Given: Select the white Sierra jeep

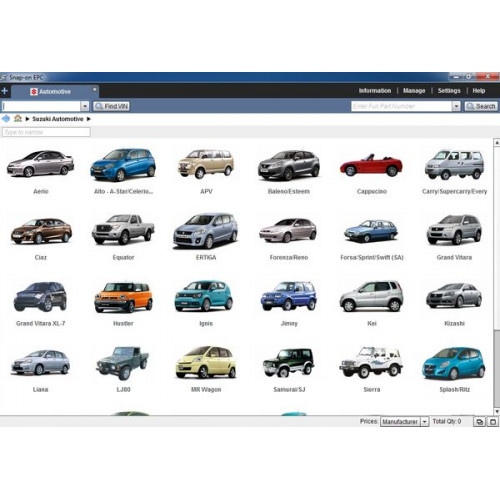Looking at the screenshot, I should [371, 362].
